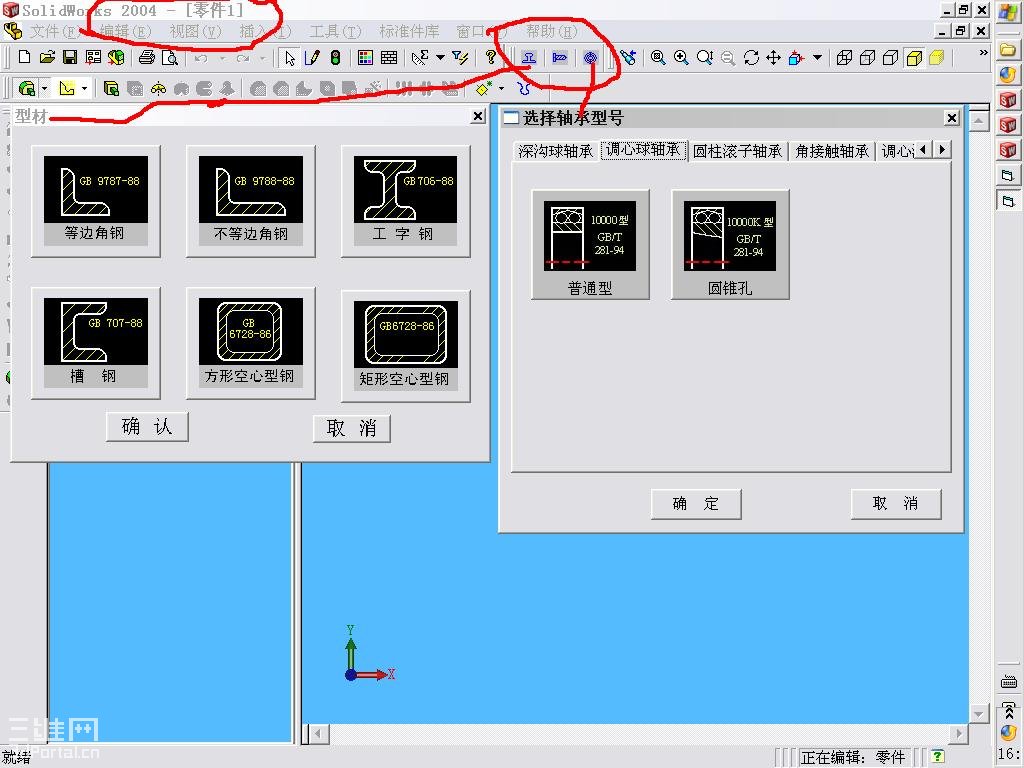Viewport: 1024px width, 768px height.
Task: Switch to 角接触轴承 tab
Action: (x=832, y=151)
